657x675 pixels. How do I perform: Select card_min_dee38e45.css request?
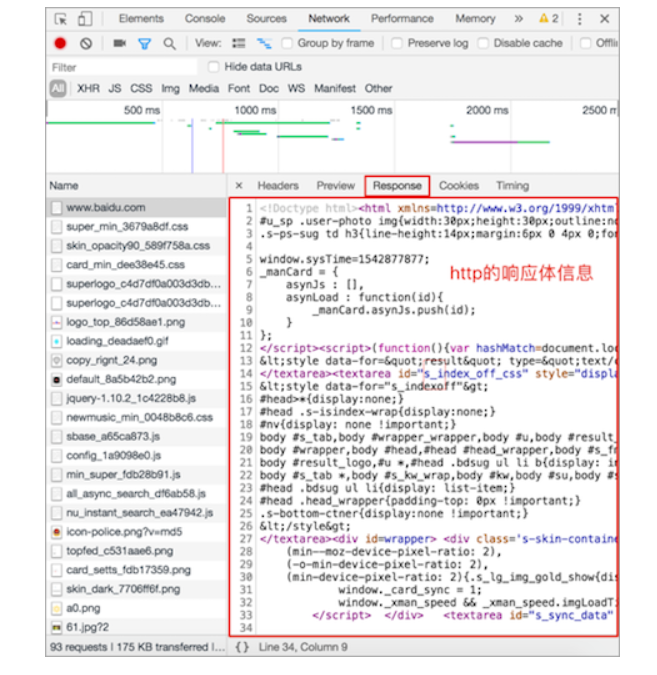(x=136, y=265)
